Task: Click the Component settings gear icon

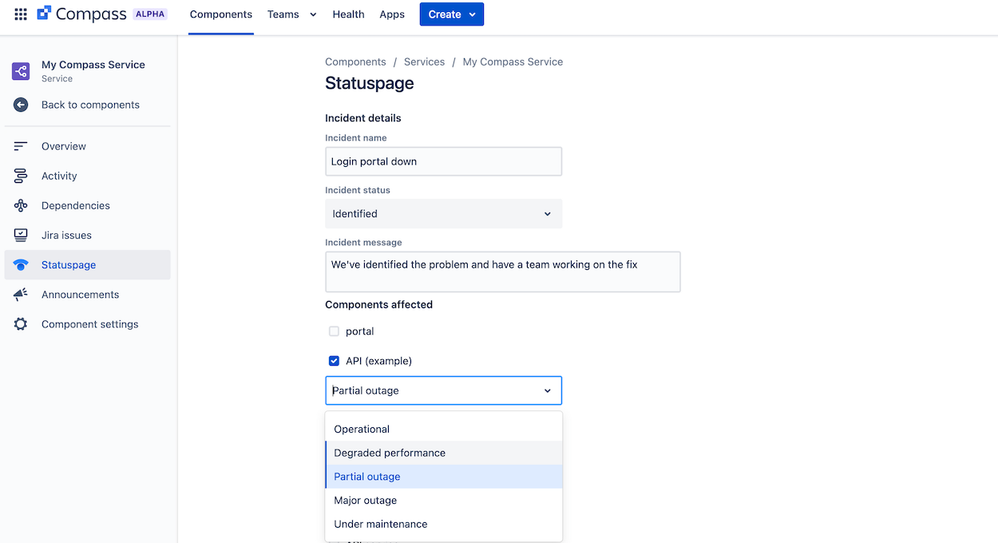Action: pyautogui.click(x=20, y=324)
